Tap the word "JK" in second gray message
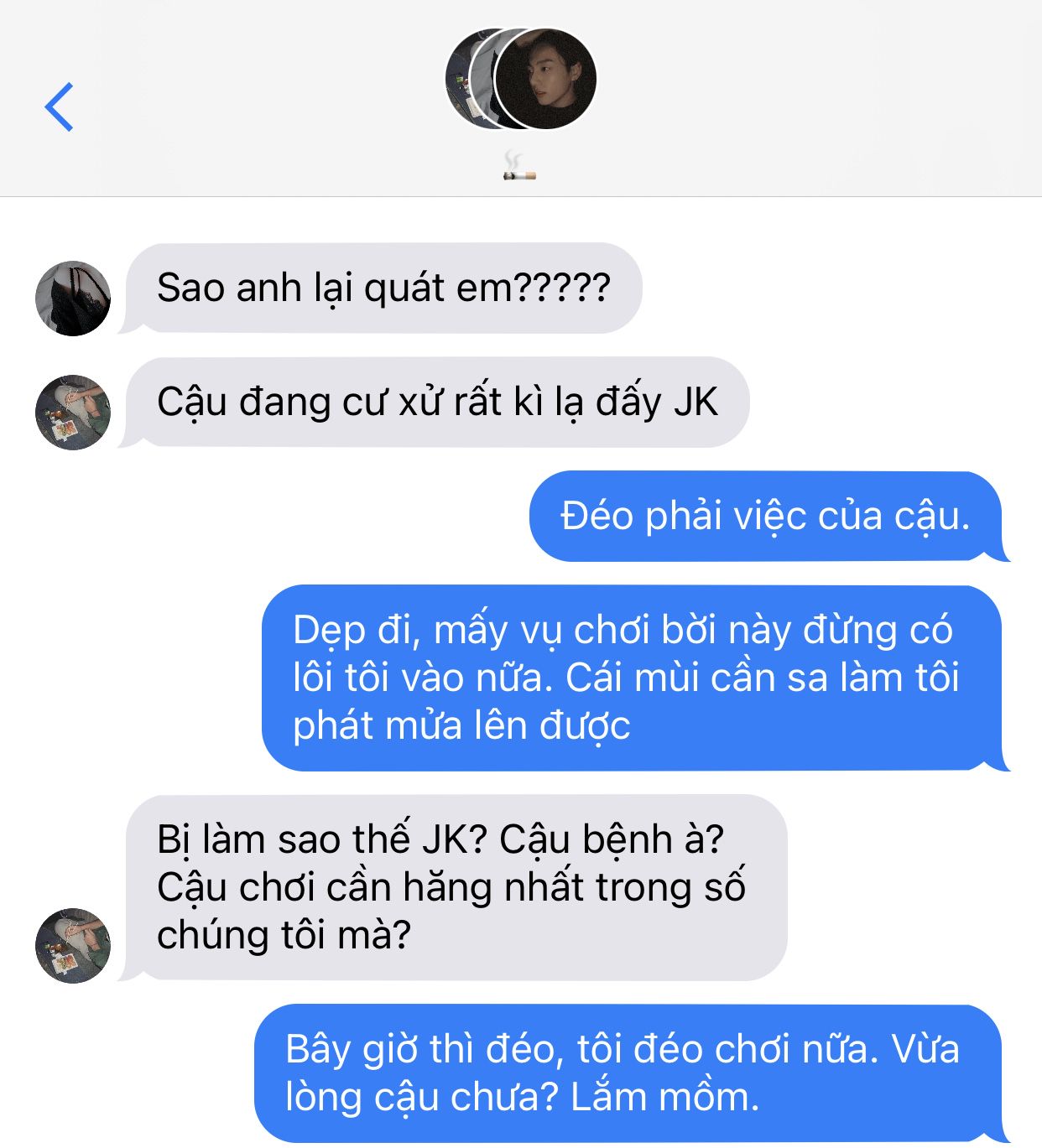The image size is (1042, 1148). [x=696, y=403]
